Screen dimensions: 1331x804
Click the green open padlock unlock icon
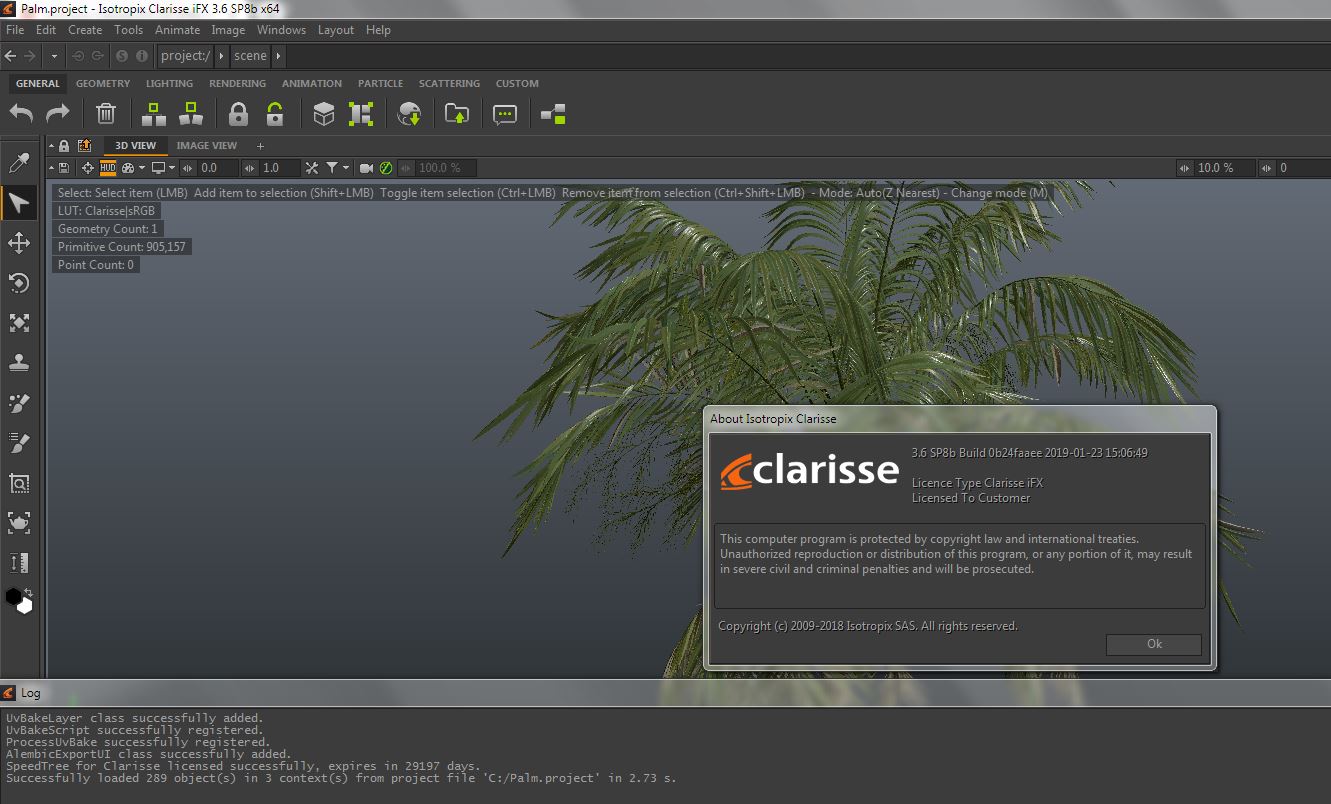(x=275, y=114)
